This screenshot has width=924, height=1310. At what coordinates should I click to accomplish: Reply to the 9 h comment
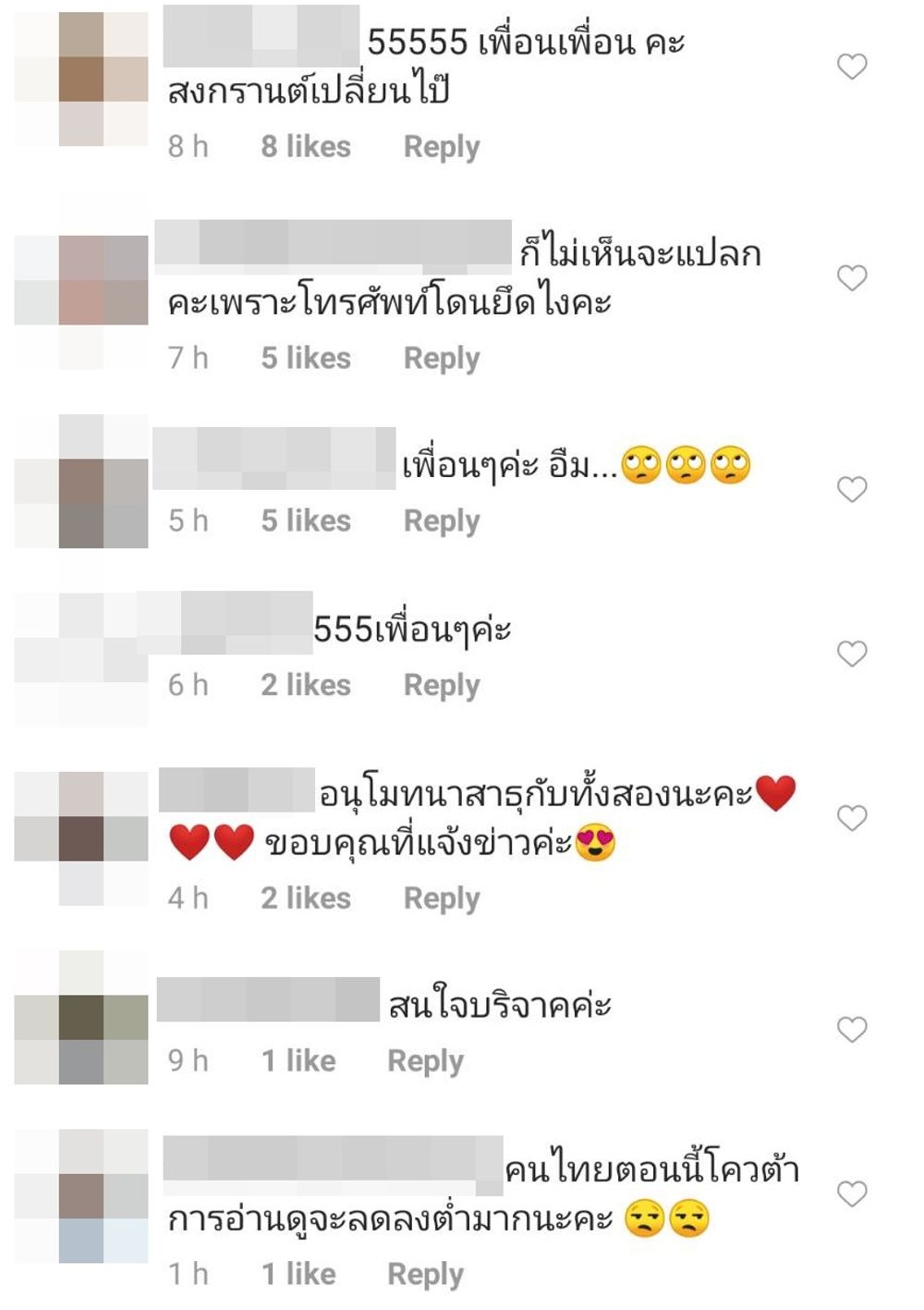425,1061
